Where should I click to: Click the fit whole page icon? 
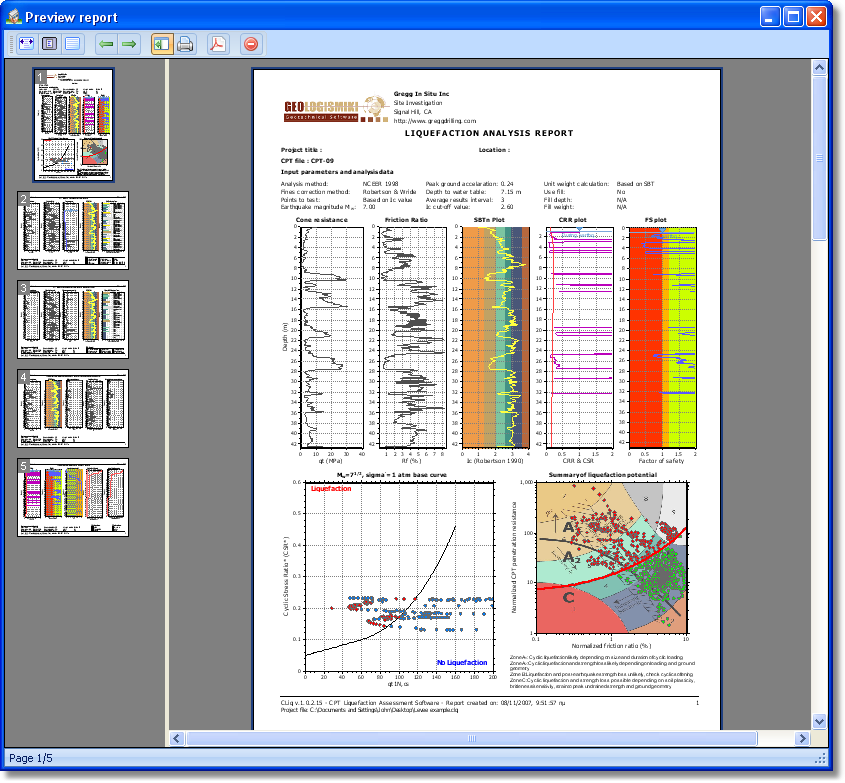[x=50, y=44]
